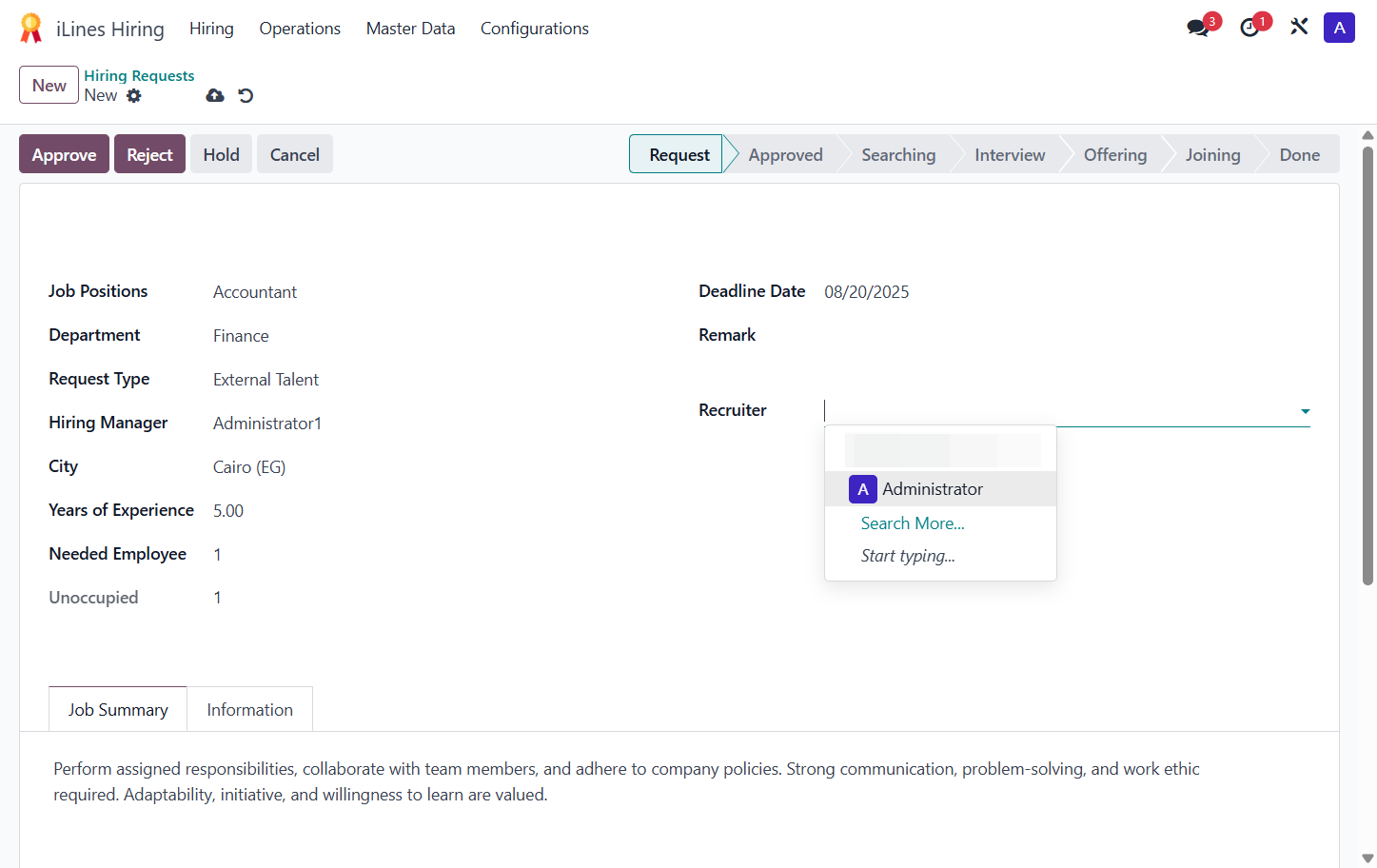Image resolution: width=1377 pixels, height=868 pixels.
Task: Select the Interview status stage
Action: (x=1010, y=154)
